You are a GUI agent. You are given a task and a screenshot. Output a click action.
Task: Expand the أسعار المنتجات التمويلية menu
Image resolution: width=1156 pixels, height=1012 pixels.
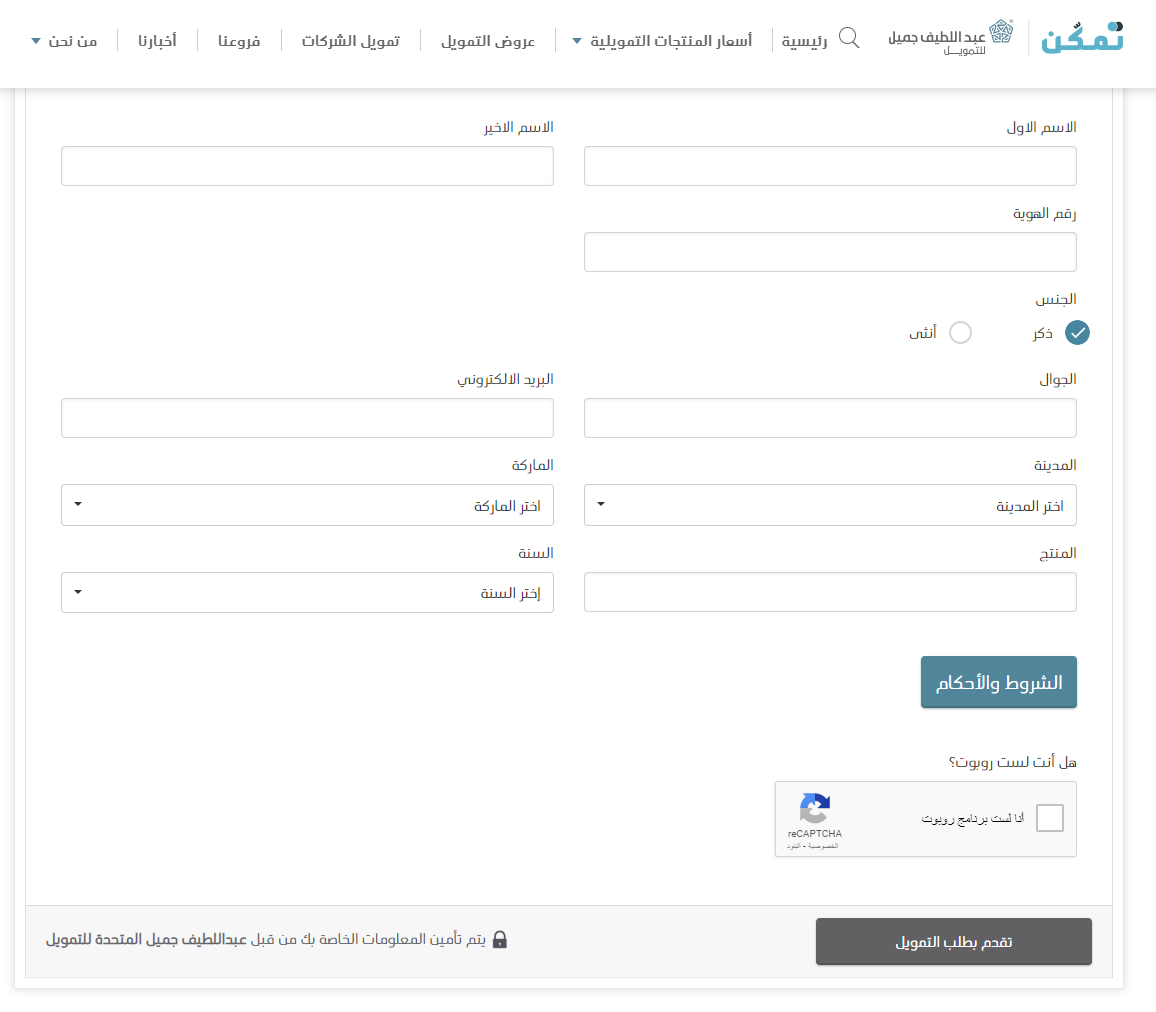click(662, 41)
